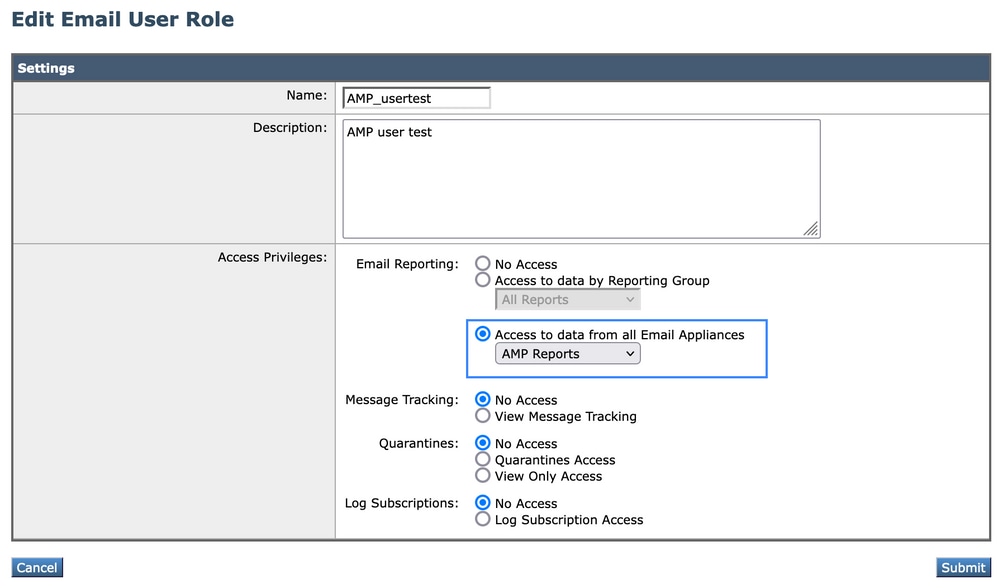Select No Access for Email Reporting

coord(482,263)
